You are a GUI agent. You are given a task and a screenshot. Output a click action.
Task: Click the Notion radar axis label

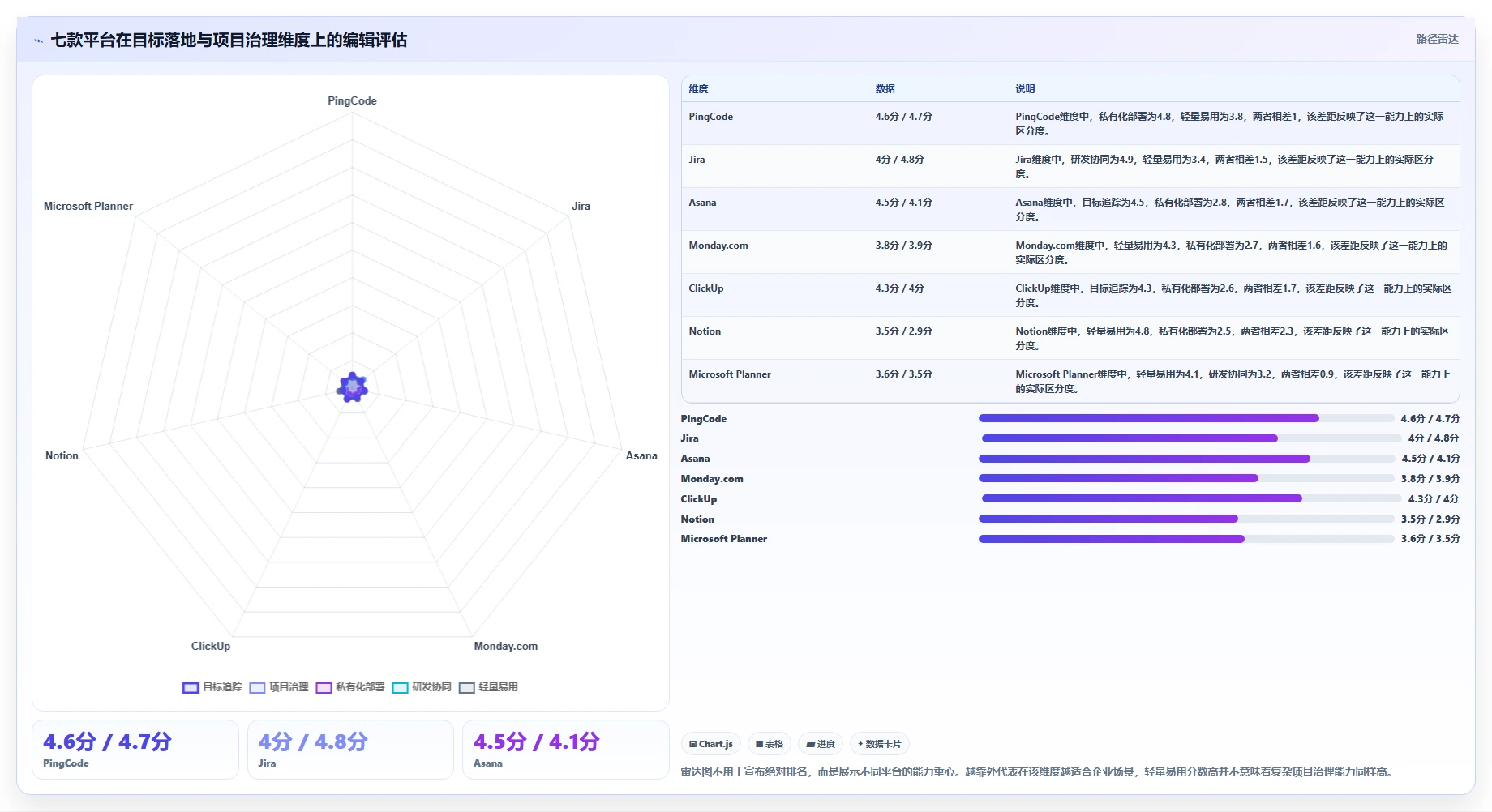coord(62,455)
